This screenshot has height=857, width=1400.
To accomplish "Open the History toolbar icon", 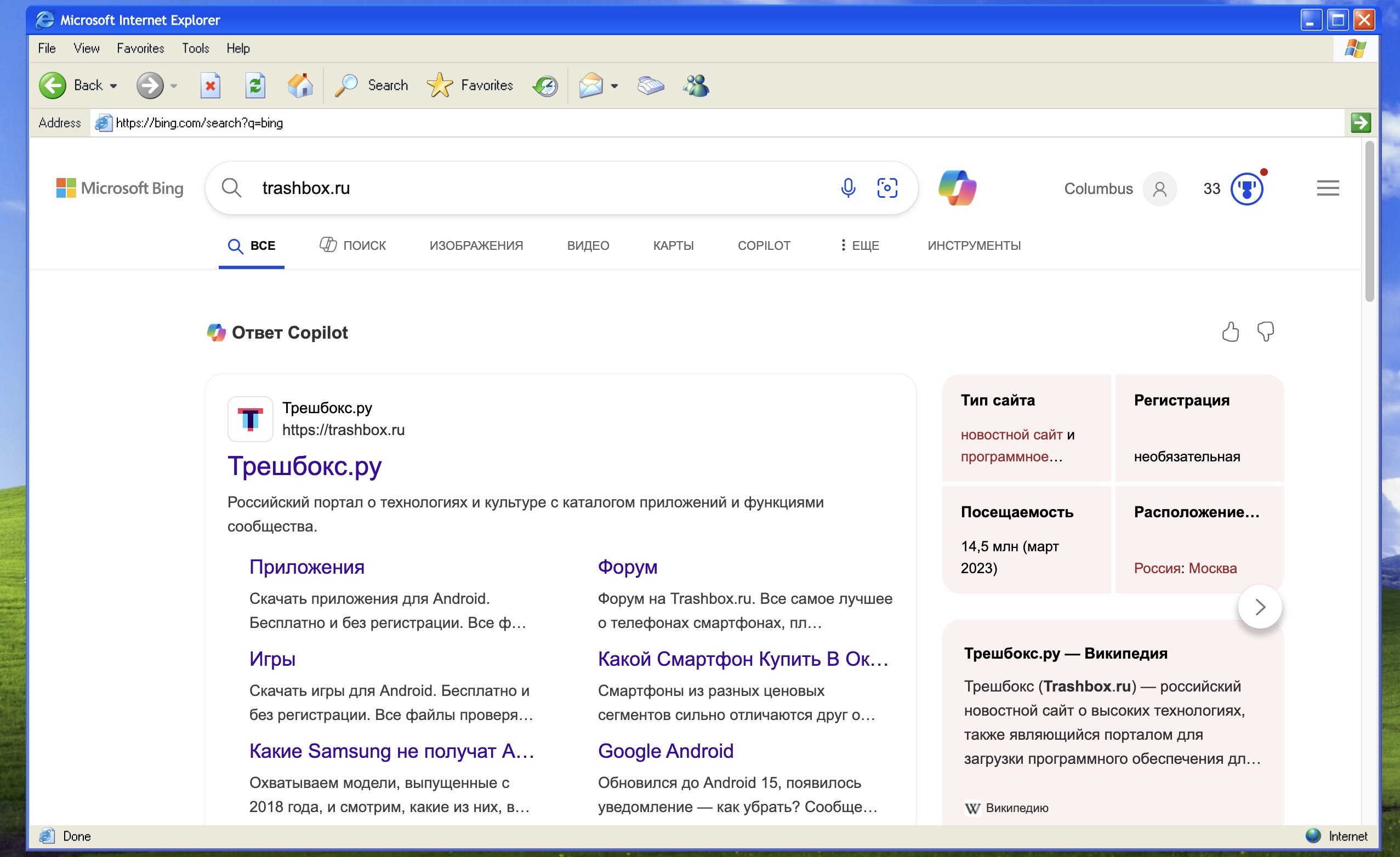I will pos(545,86).
